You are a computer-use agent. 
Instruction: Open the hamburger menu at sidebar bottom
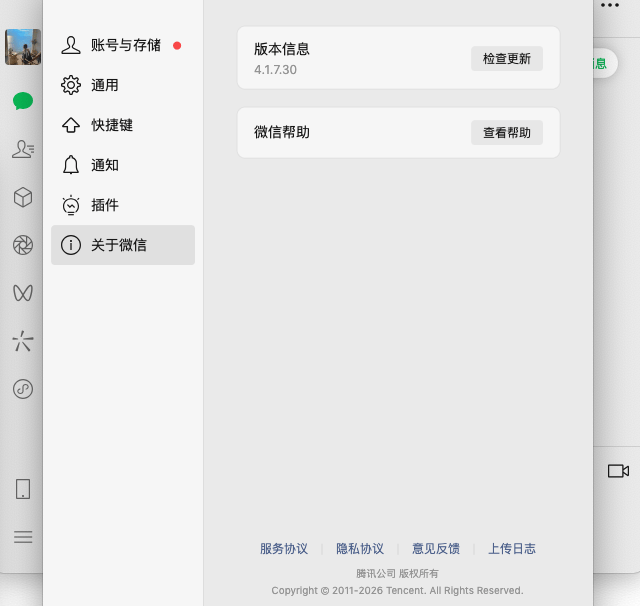coord(22,537)
